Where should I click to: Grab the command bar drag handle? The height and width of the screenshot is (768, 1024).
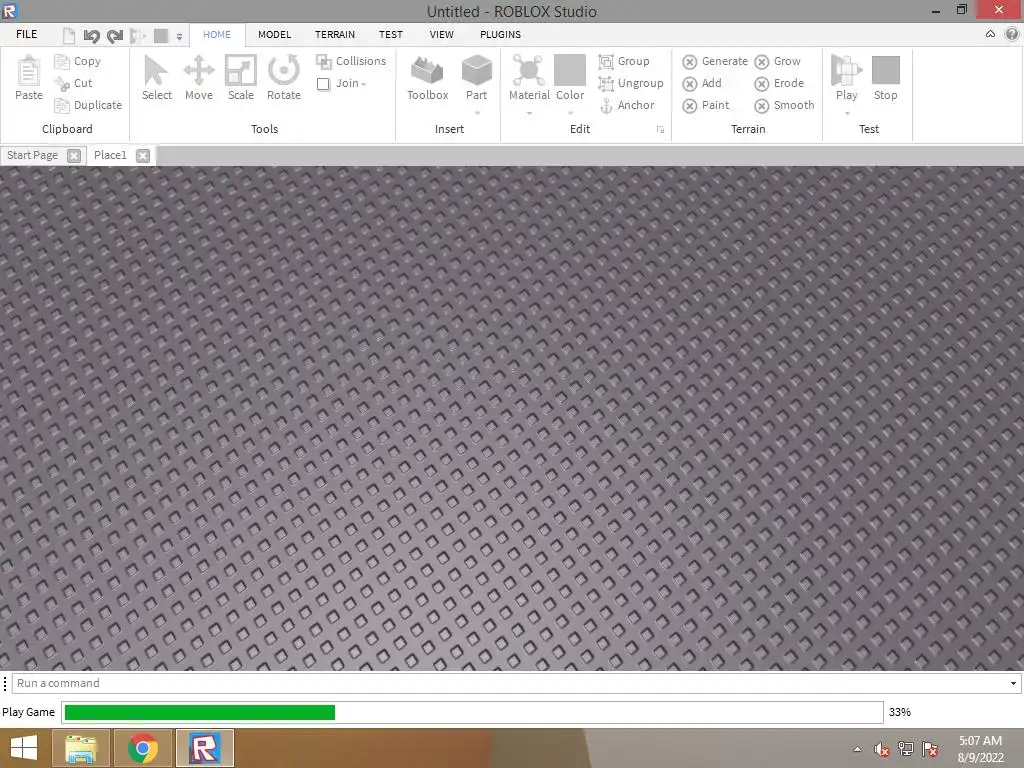click(5, 683)
